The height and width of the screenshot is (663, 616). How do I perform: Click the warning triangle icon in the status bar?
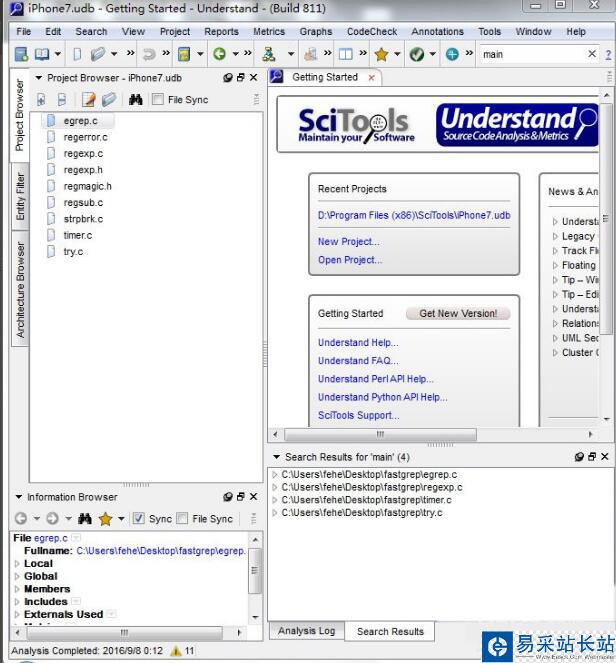(176, 650)
